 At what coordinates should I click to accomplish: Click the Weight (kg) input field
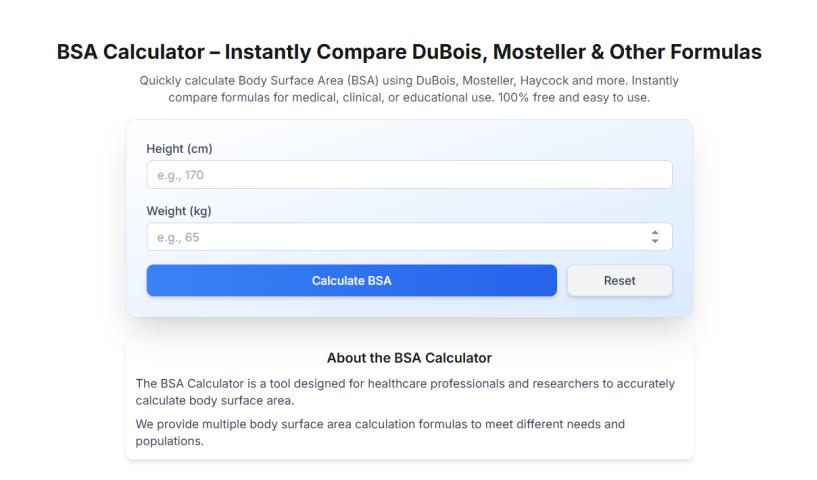click(395, 237)
